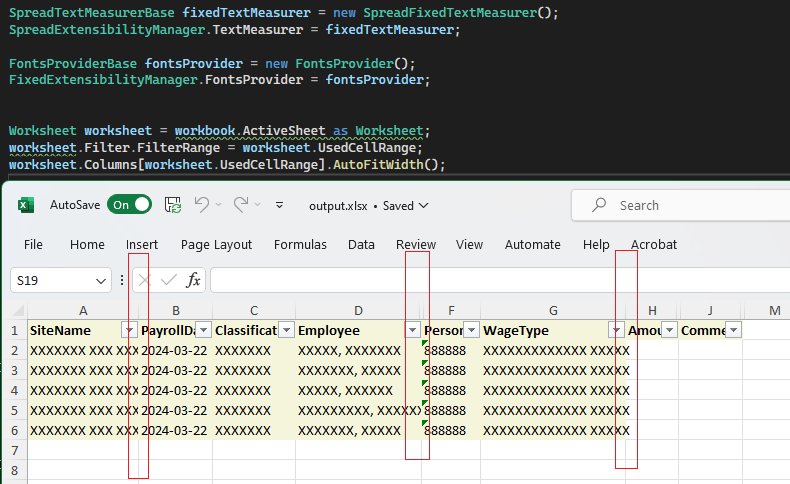Select row 4 header

[14, 390]
